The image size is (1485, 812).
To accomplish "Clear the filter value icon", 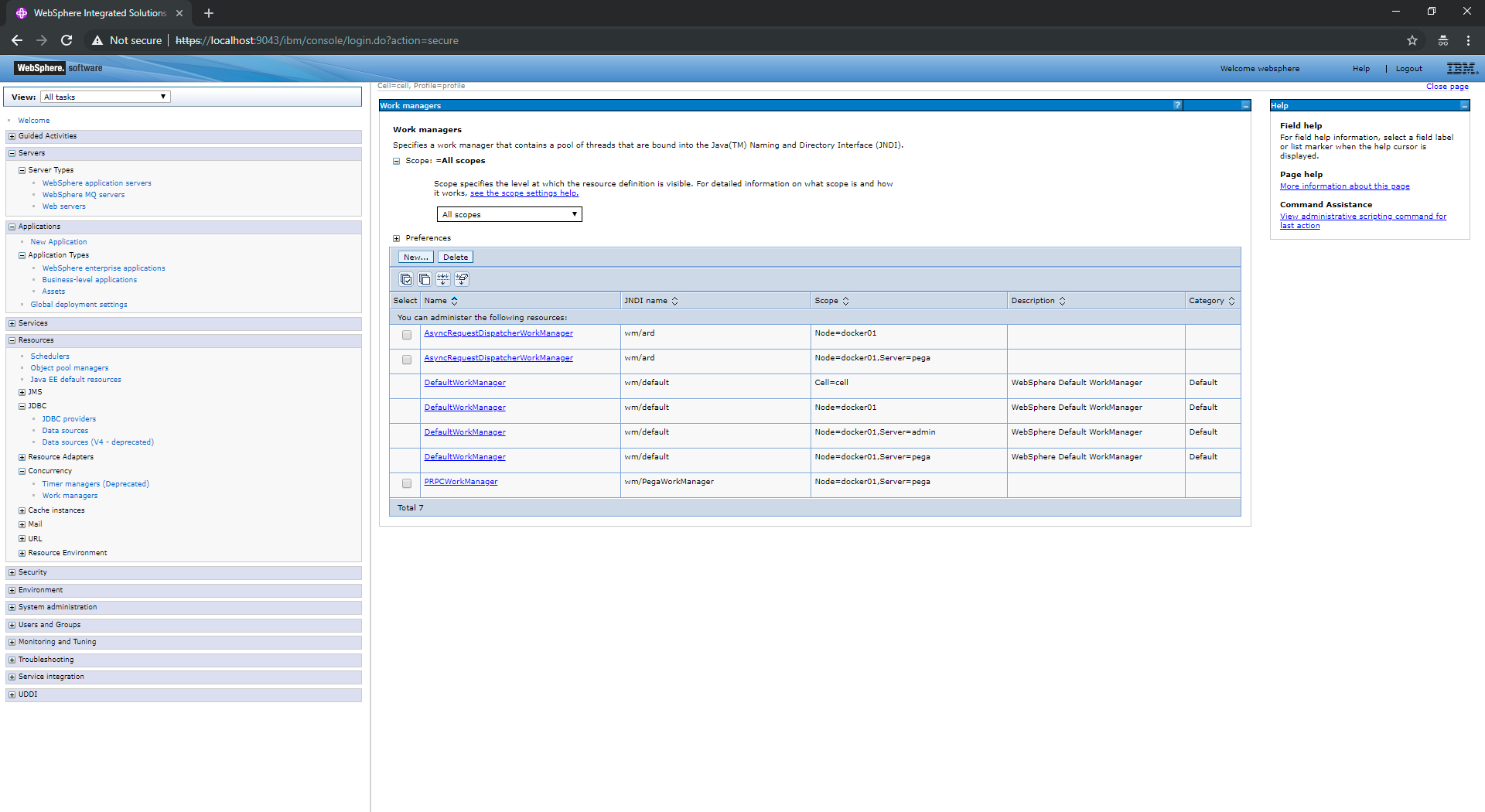I will click(x=462, y=279).
